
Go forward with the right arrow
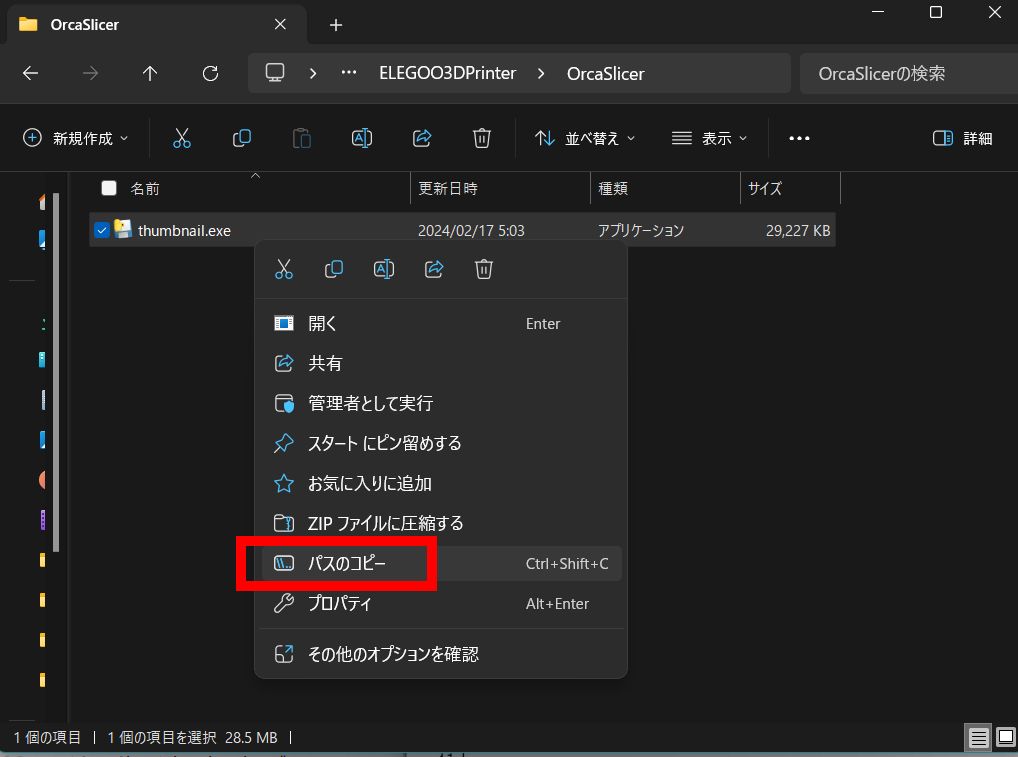click(90, 73)
